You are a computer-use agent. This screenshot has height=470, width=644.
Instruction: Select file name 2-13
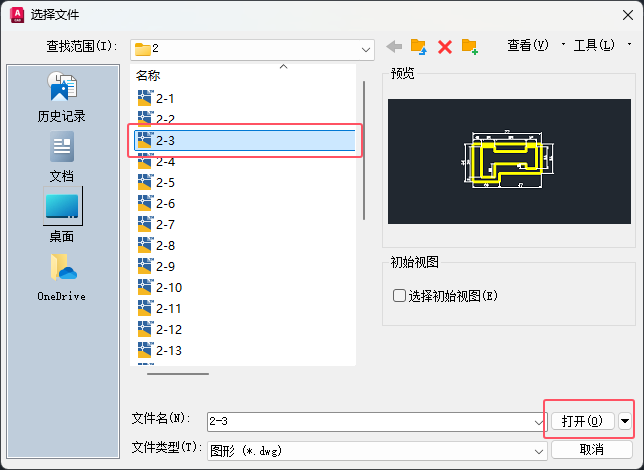[x=169, y=350]
